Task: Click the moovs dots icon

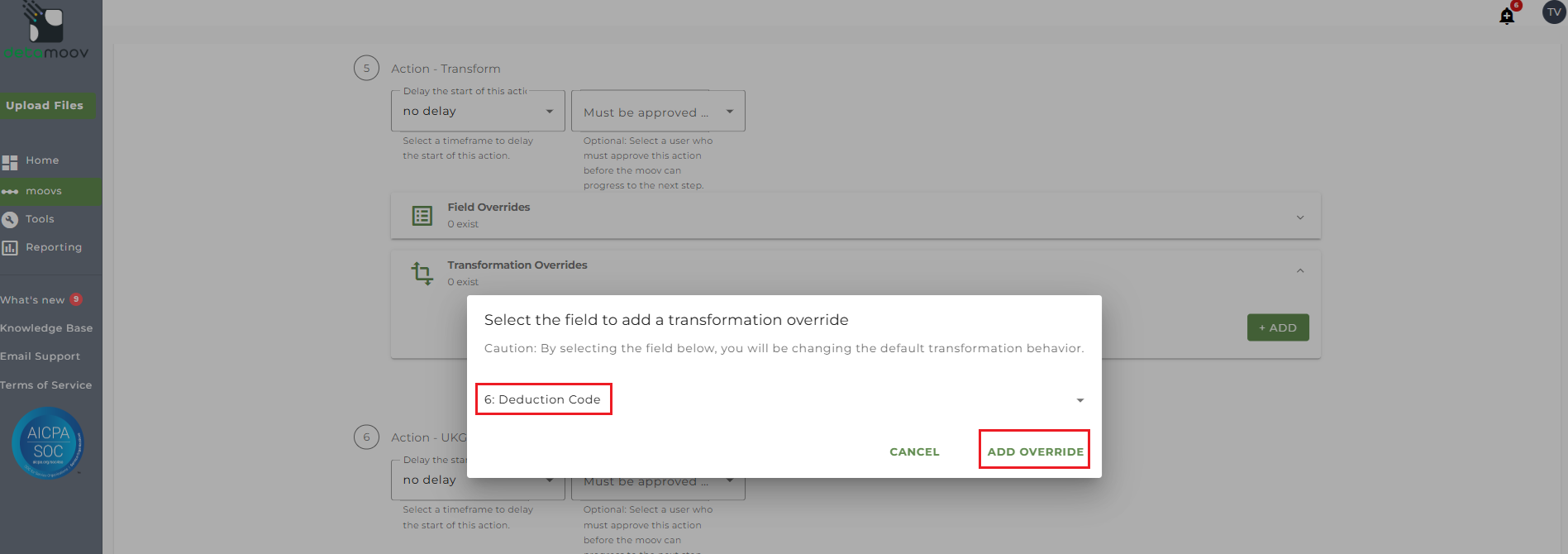Action: 10,192
